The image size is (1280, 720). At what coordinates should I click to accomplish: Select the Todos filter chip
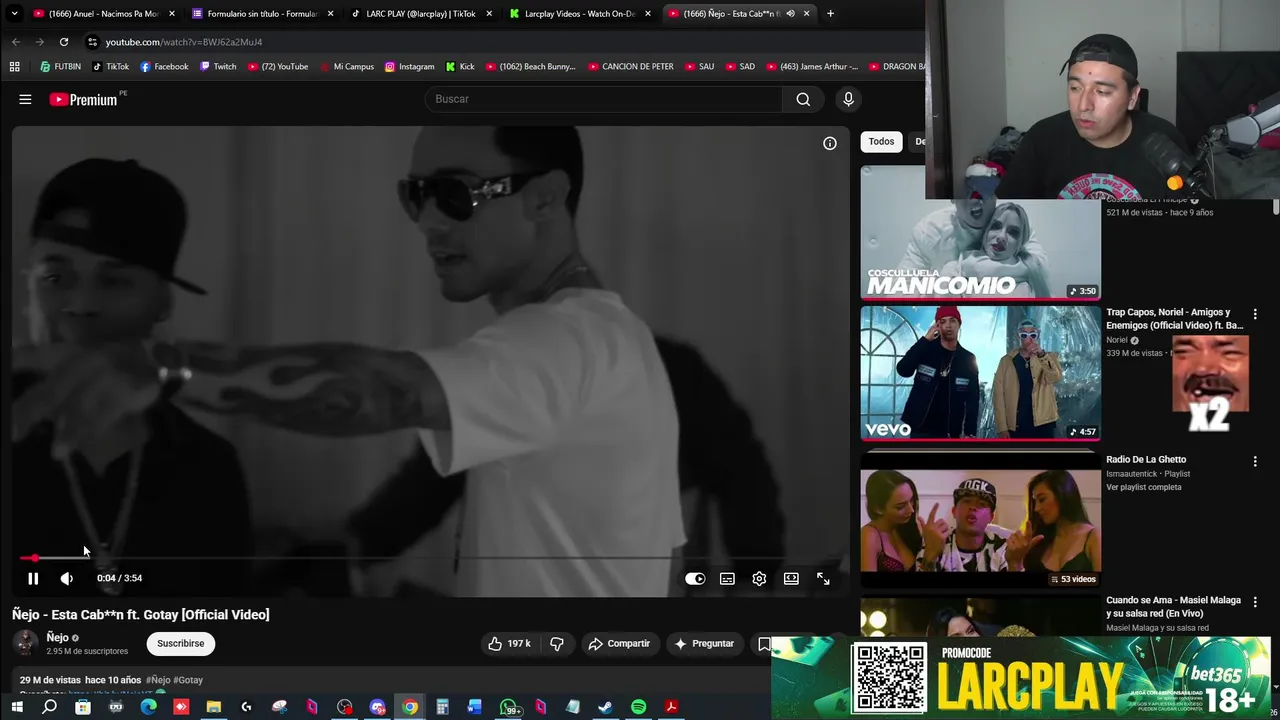pyautogui.click(x=881, y=141)
